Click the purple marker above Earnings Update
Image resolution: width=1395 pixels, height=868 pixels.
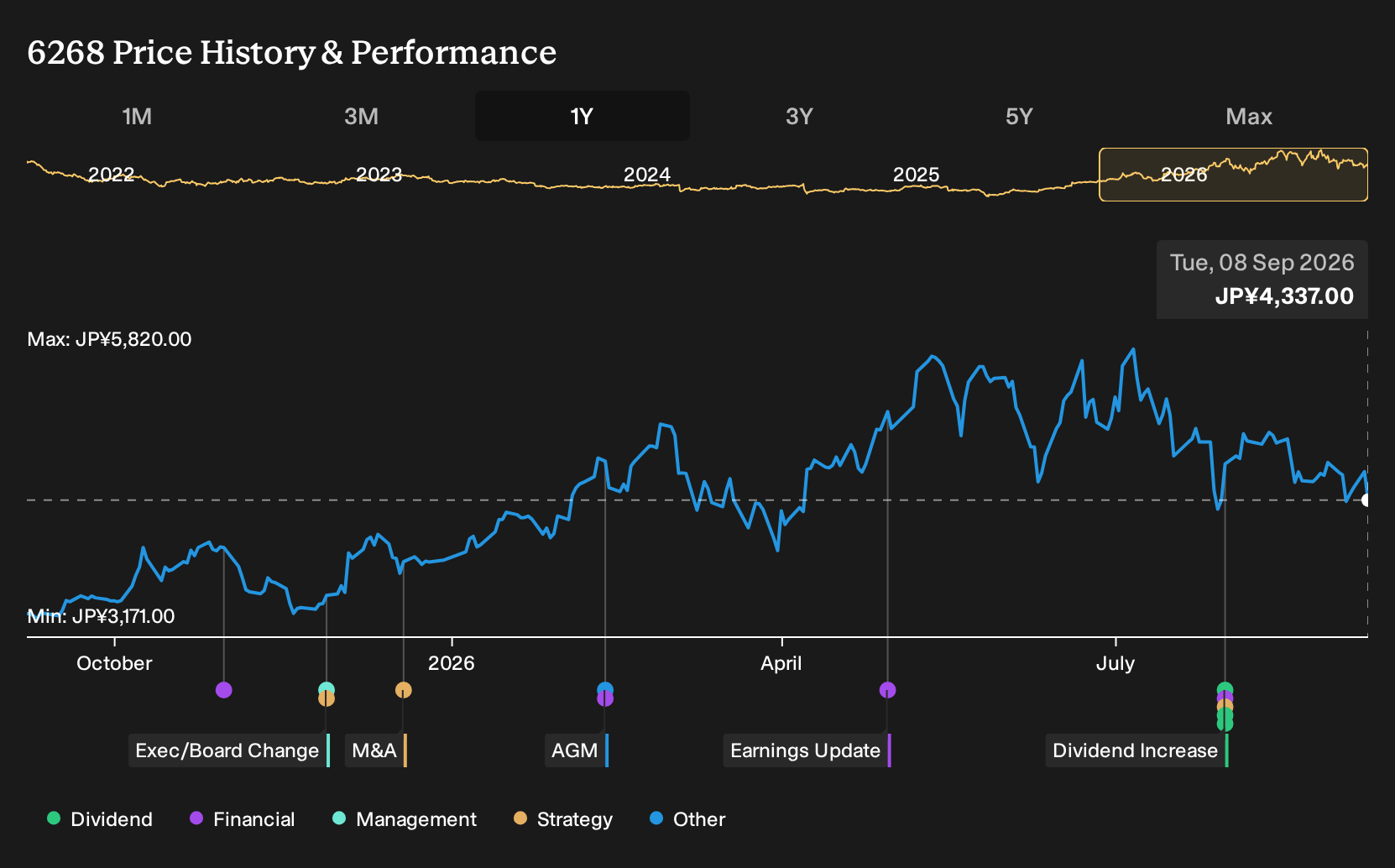coord(887,690)
